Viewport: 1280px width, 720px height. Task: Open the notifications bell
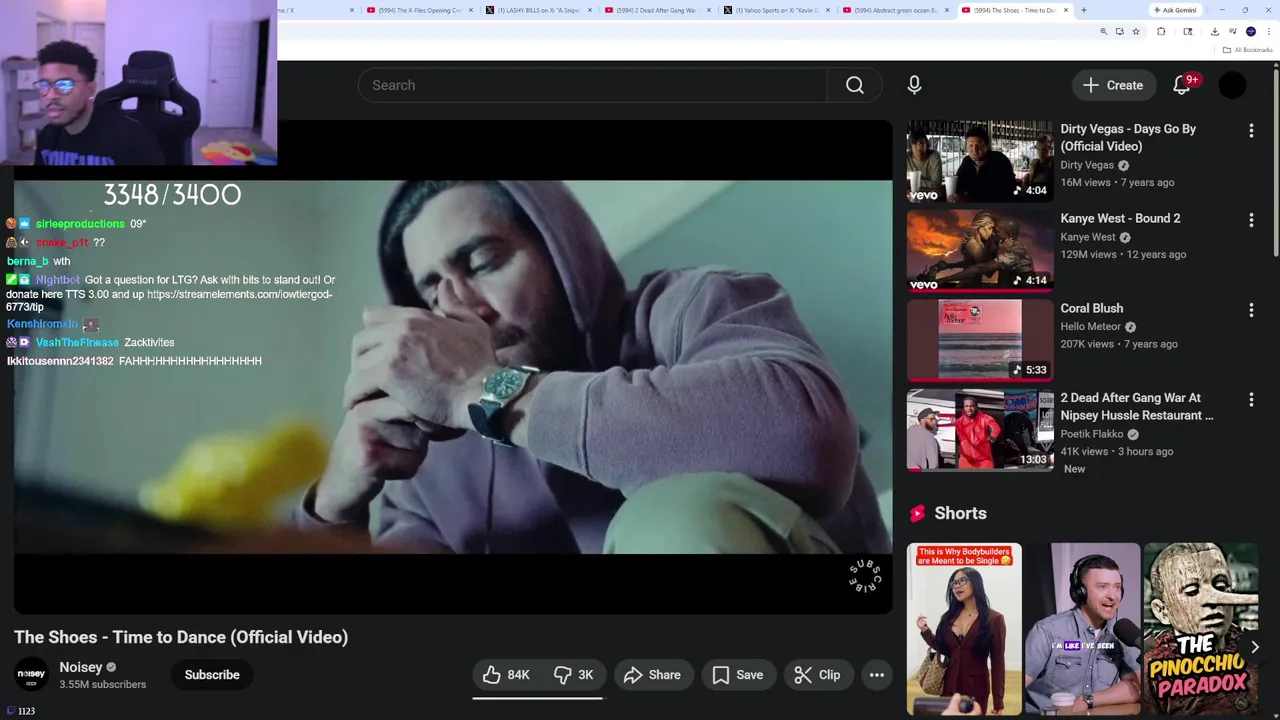coord(1182,85)
